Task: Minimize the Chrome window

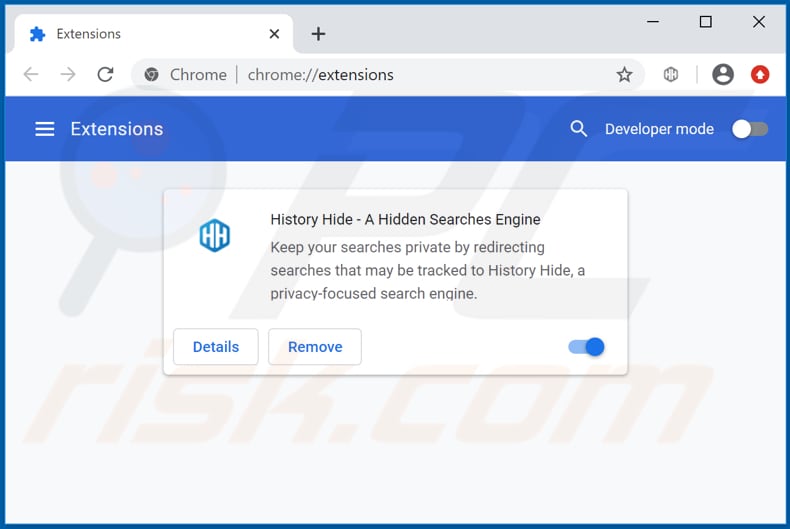Action: click(653, 22)
